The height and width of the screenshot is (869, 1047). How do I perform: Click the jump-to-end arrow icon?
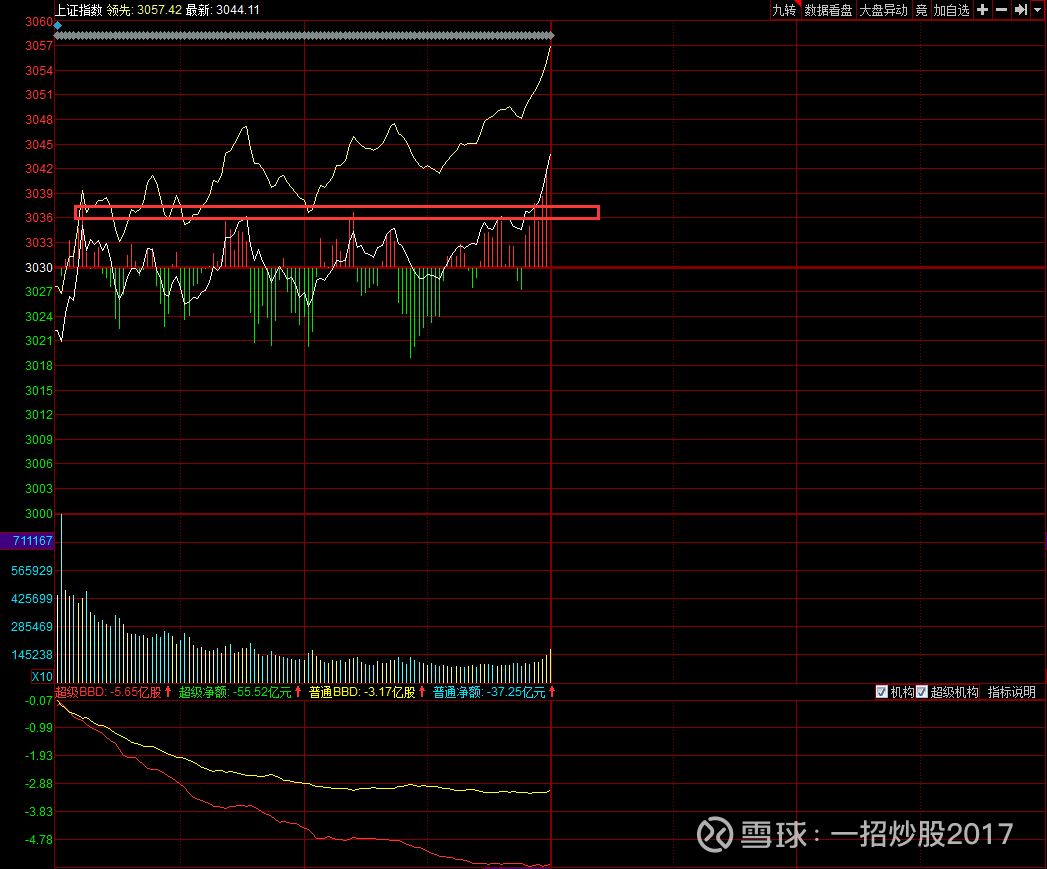pyautogui.click(x=1020, y=10)
